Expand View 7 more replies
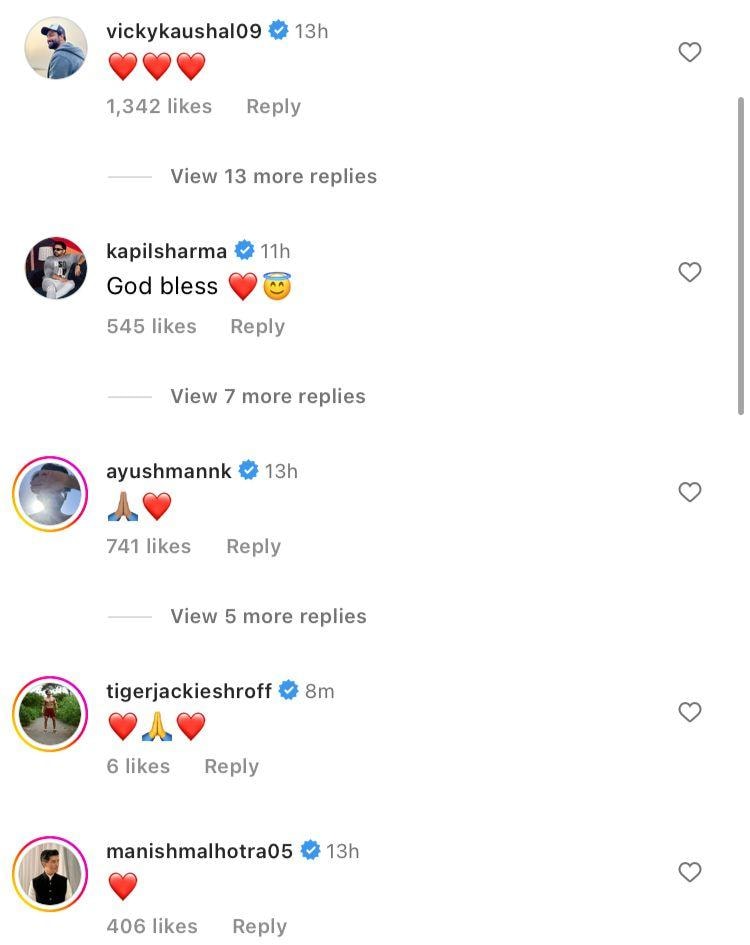The image size is (750, 945). click(267, 396)
